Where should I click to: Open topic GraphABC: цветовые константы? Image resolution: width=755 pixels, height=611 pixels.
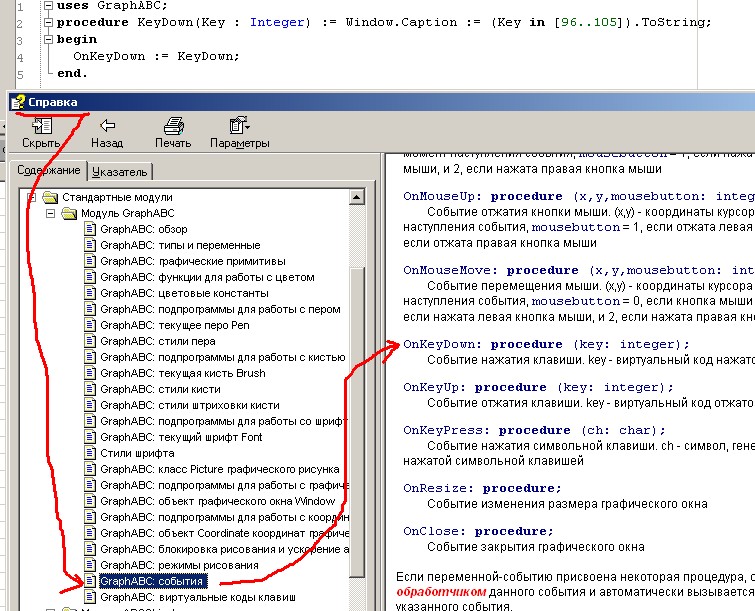[184, 294]
